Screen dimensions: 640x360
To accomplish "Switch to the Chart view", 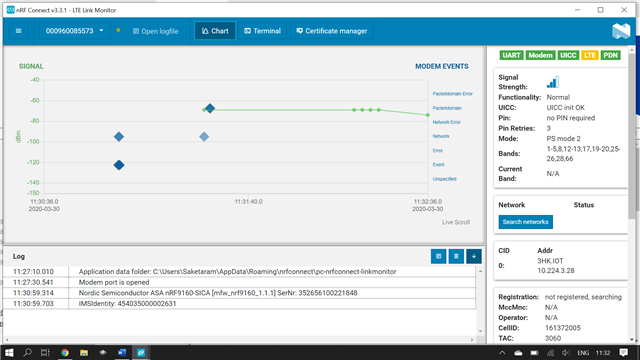I will (215, 31).
